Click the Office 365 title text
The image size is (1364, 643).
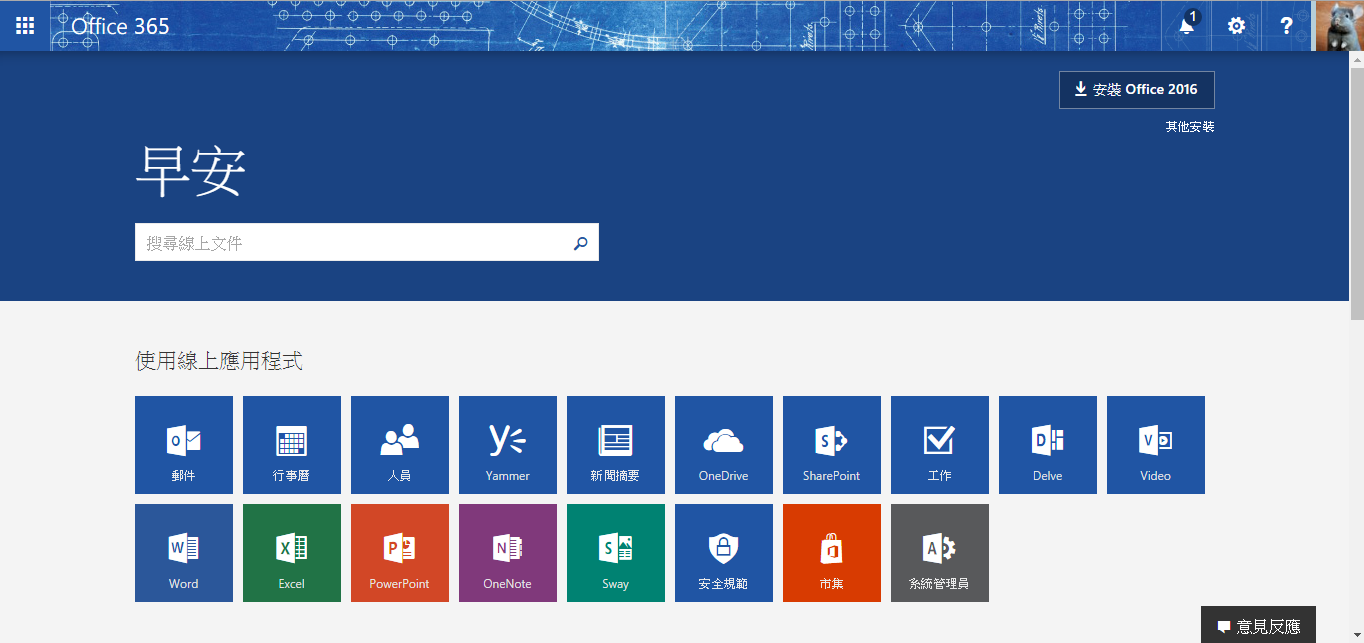pyautogui.click(x=120, y=26)
